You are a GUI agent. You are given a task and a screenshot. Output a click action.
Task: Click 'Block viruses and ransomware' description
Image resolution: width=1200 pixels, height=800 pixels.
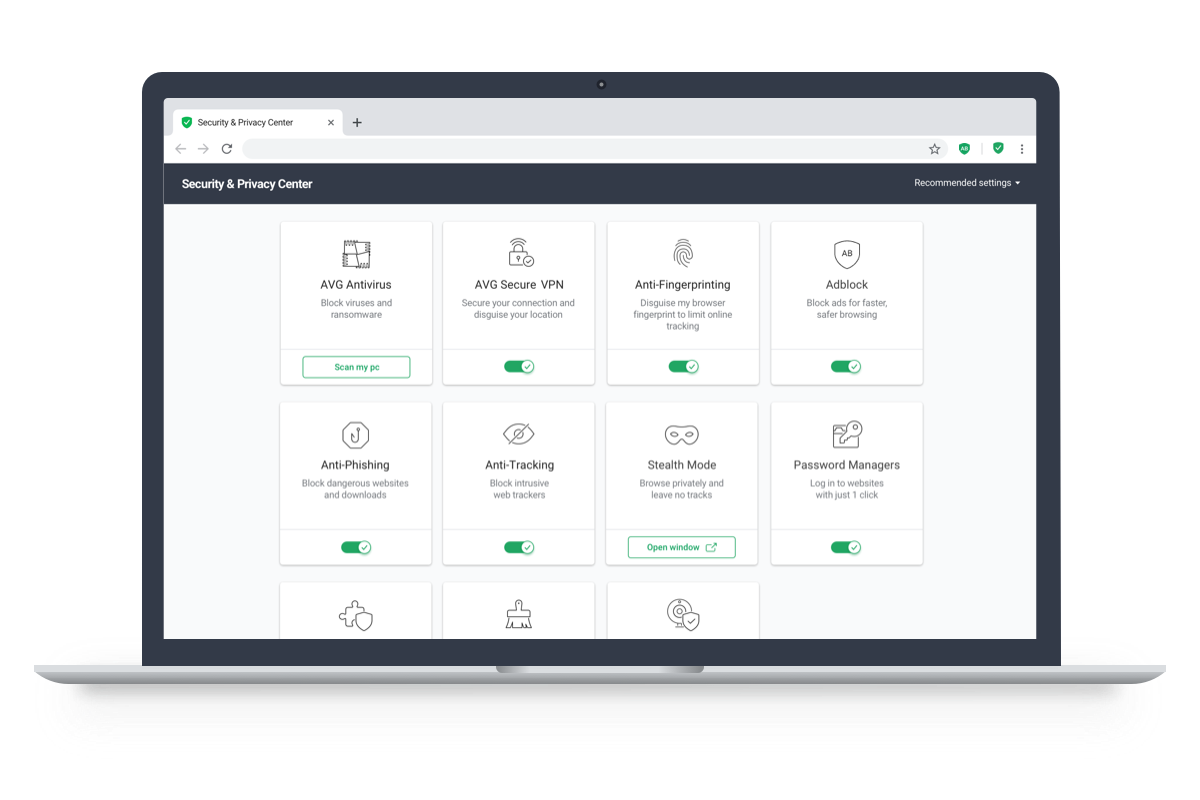[x=356, y=309]
